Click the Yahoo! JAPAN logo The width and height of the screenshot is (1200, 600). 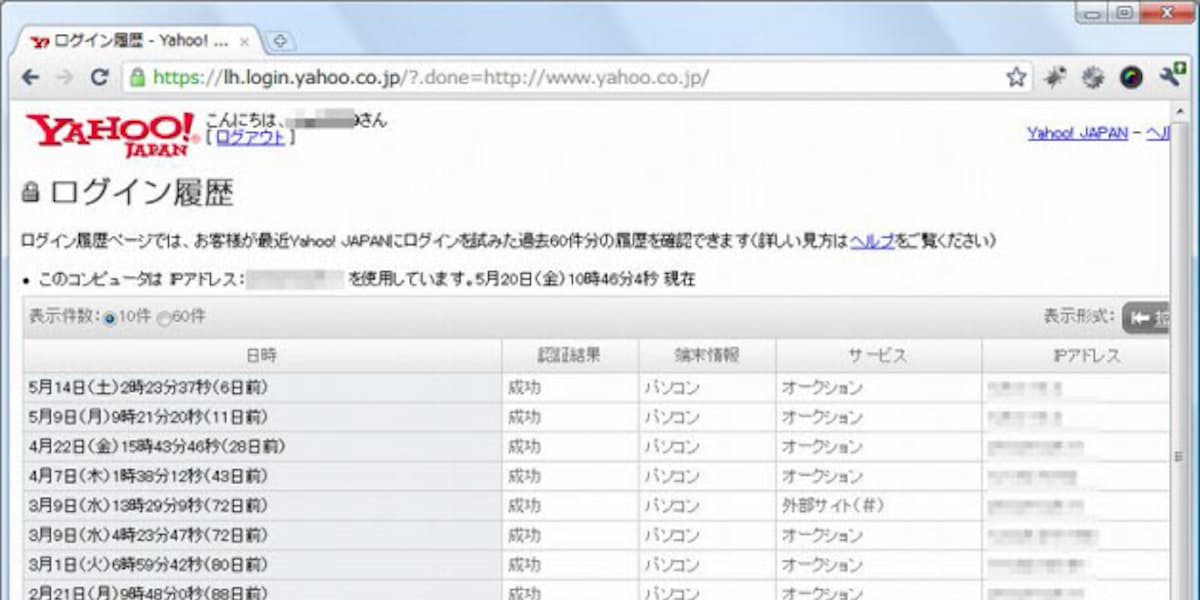click(x=110, y=134)
